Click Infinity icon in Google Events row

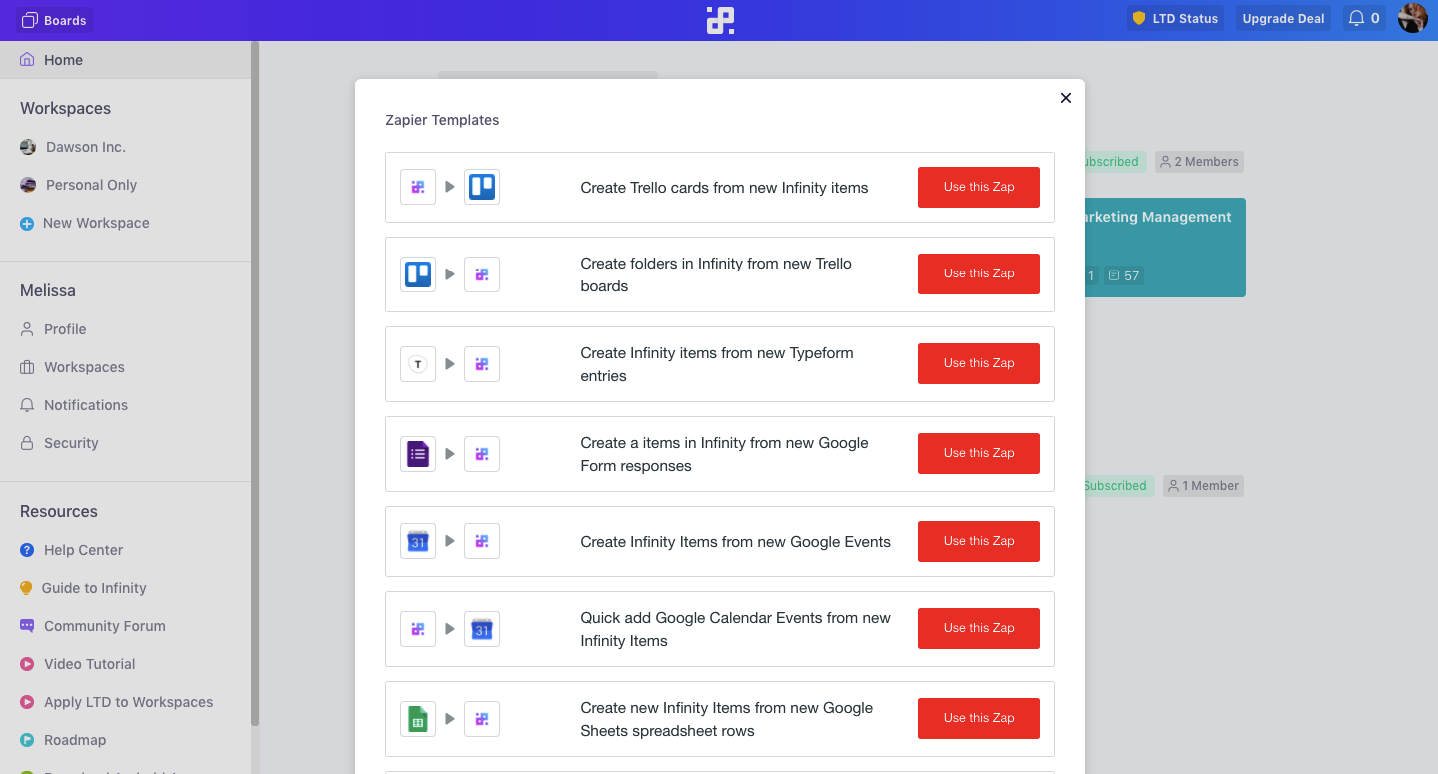482,541
